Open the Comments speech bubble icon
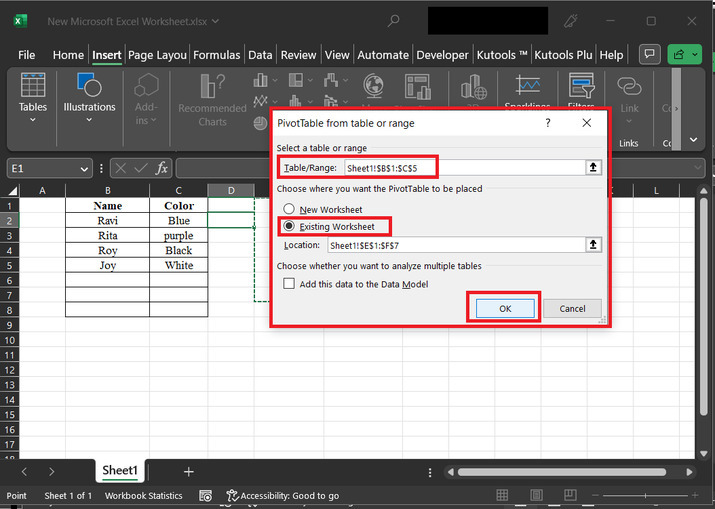Screen dimensions: 715x509 (x=650, y=55)
